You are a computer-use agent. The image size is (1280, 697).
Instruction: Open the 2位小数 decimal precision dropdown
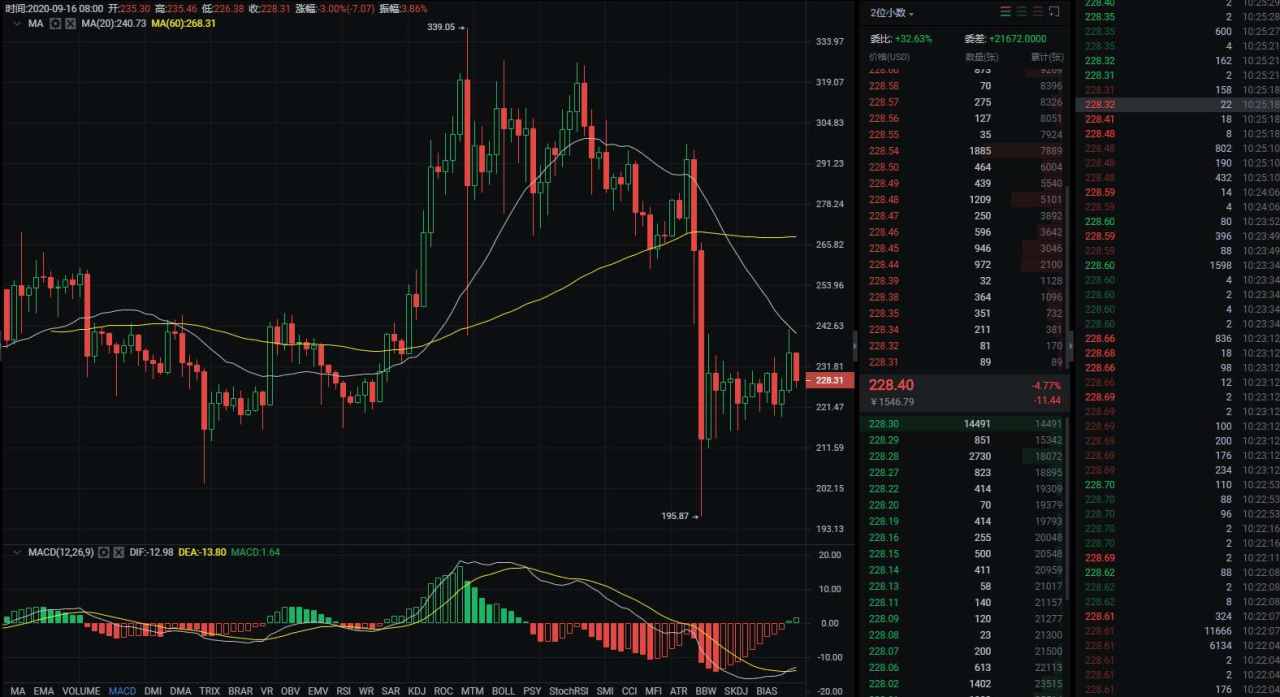[x=892, y=13]
